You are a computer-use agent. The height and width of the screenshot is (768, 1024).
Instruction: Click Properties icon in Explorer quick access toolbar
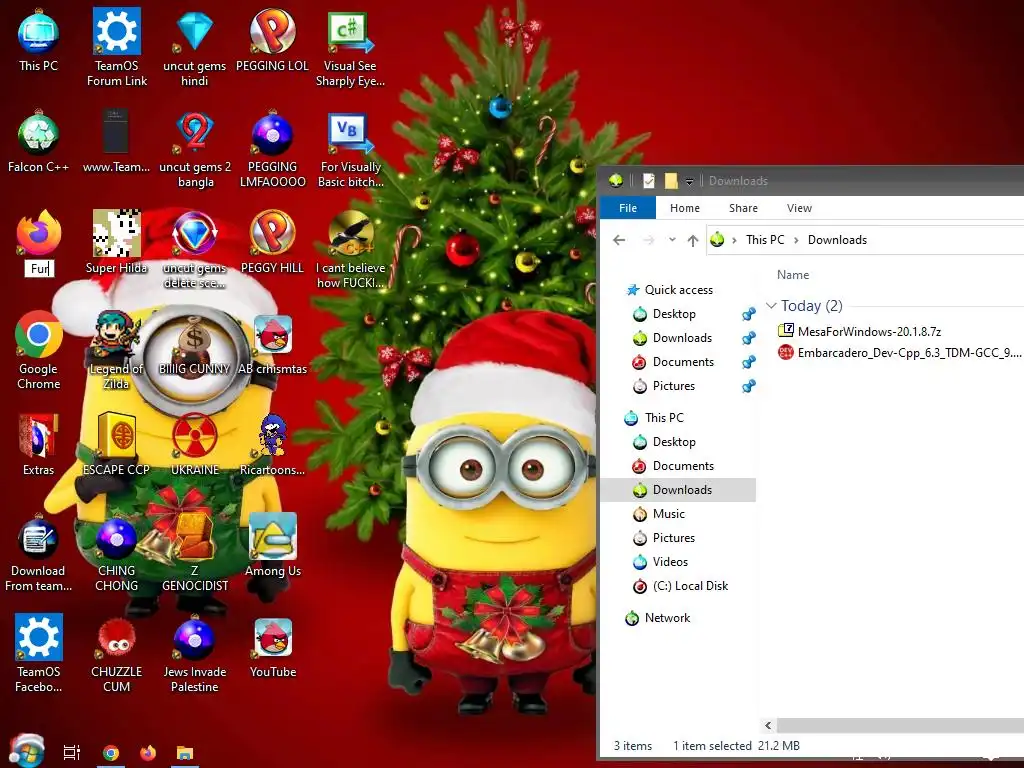click(648, 181)
